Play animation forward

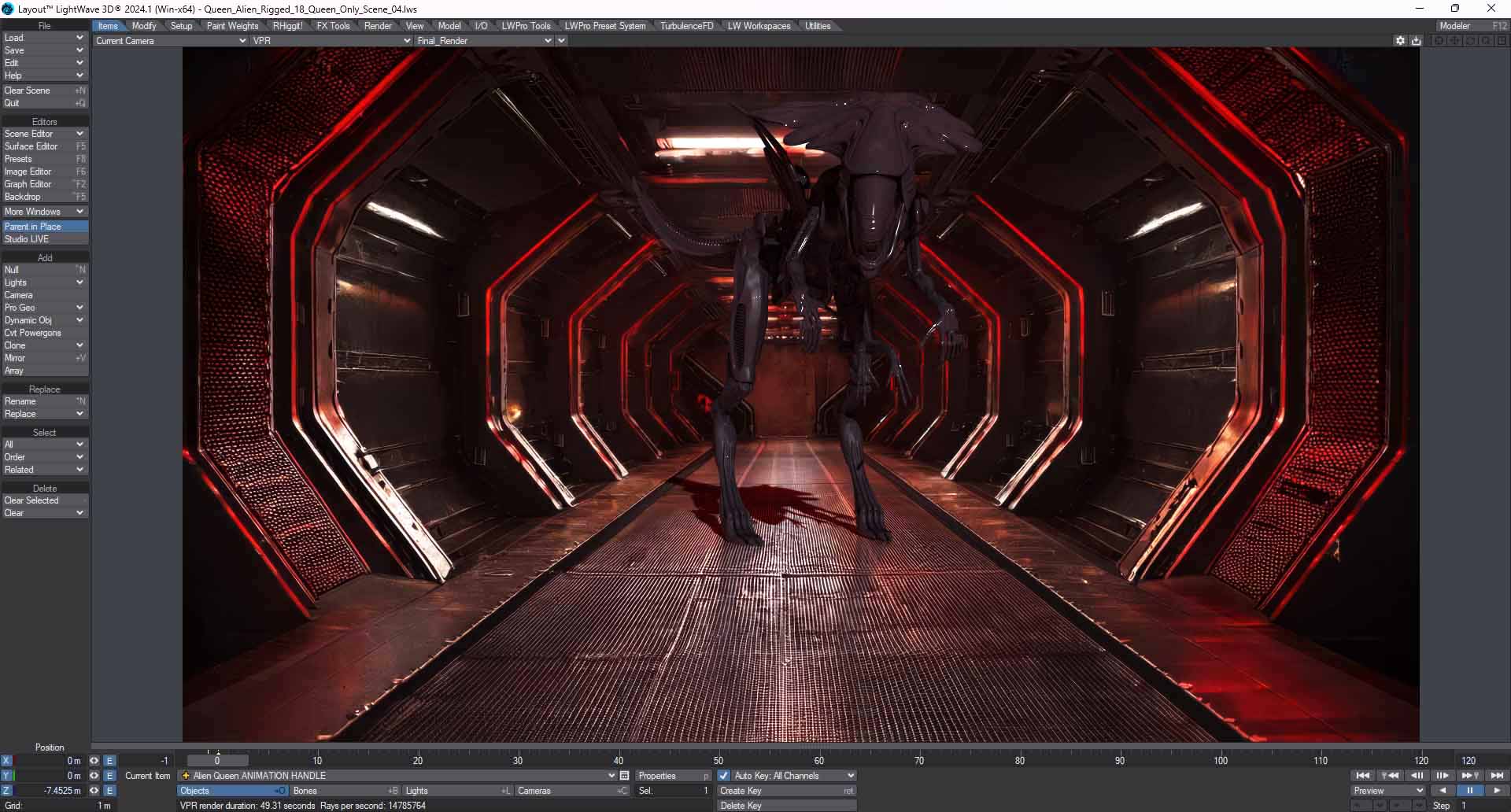[x=1497, y=791]
